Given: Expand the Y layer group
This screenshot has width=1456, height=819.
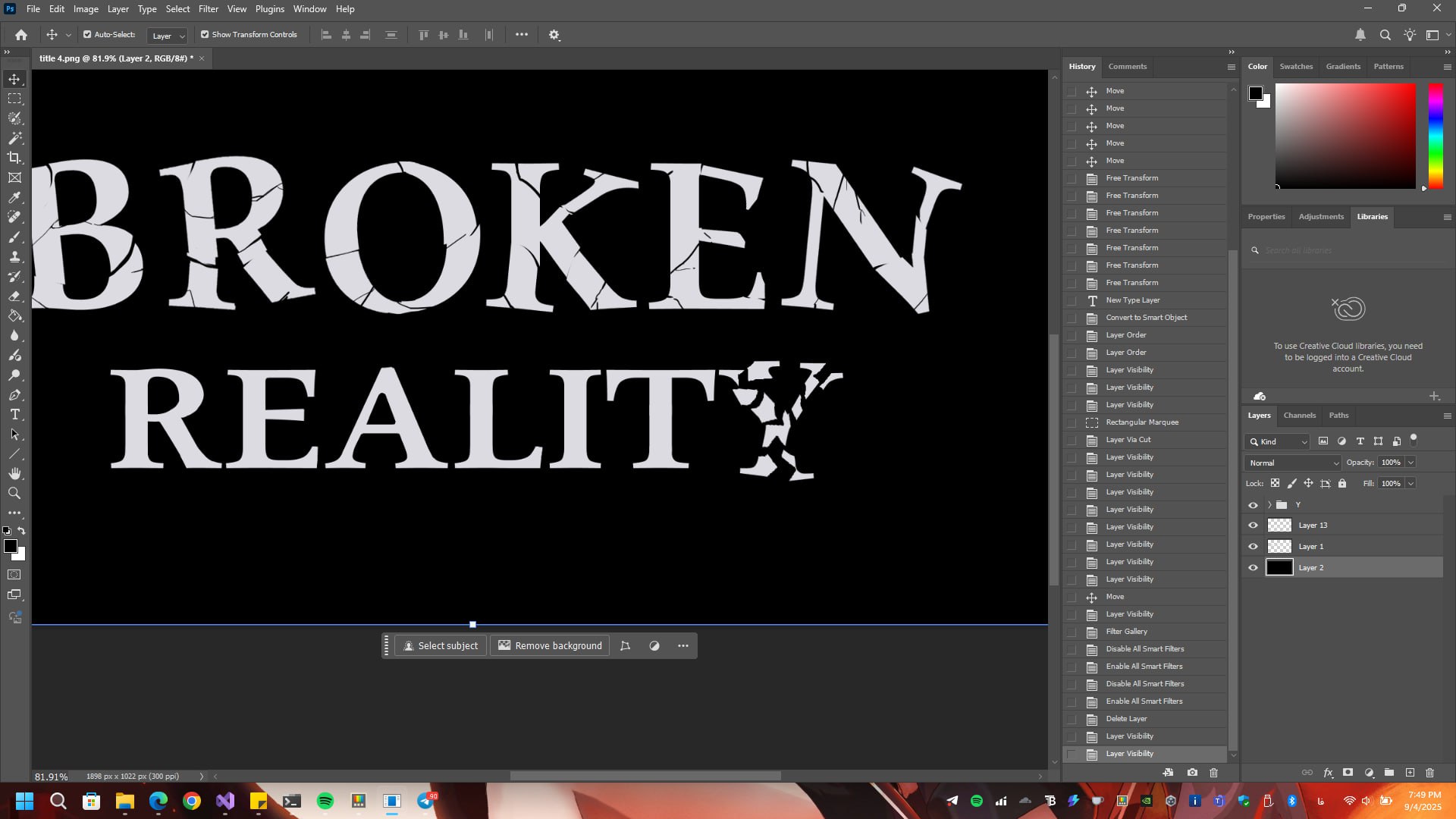Looking at the screenshot, I should tap(1269, 505).
